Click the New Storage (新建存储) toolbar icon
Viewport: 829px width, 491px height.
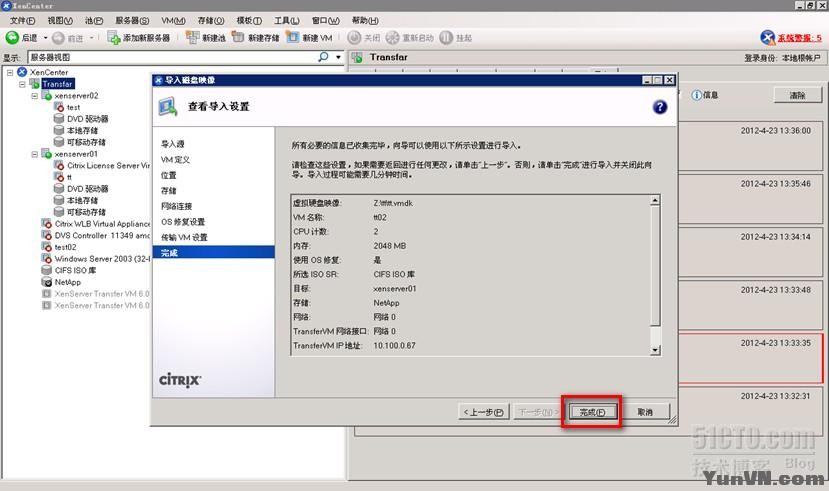click(x=238, y=38)
